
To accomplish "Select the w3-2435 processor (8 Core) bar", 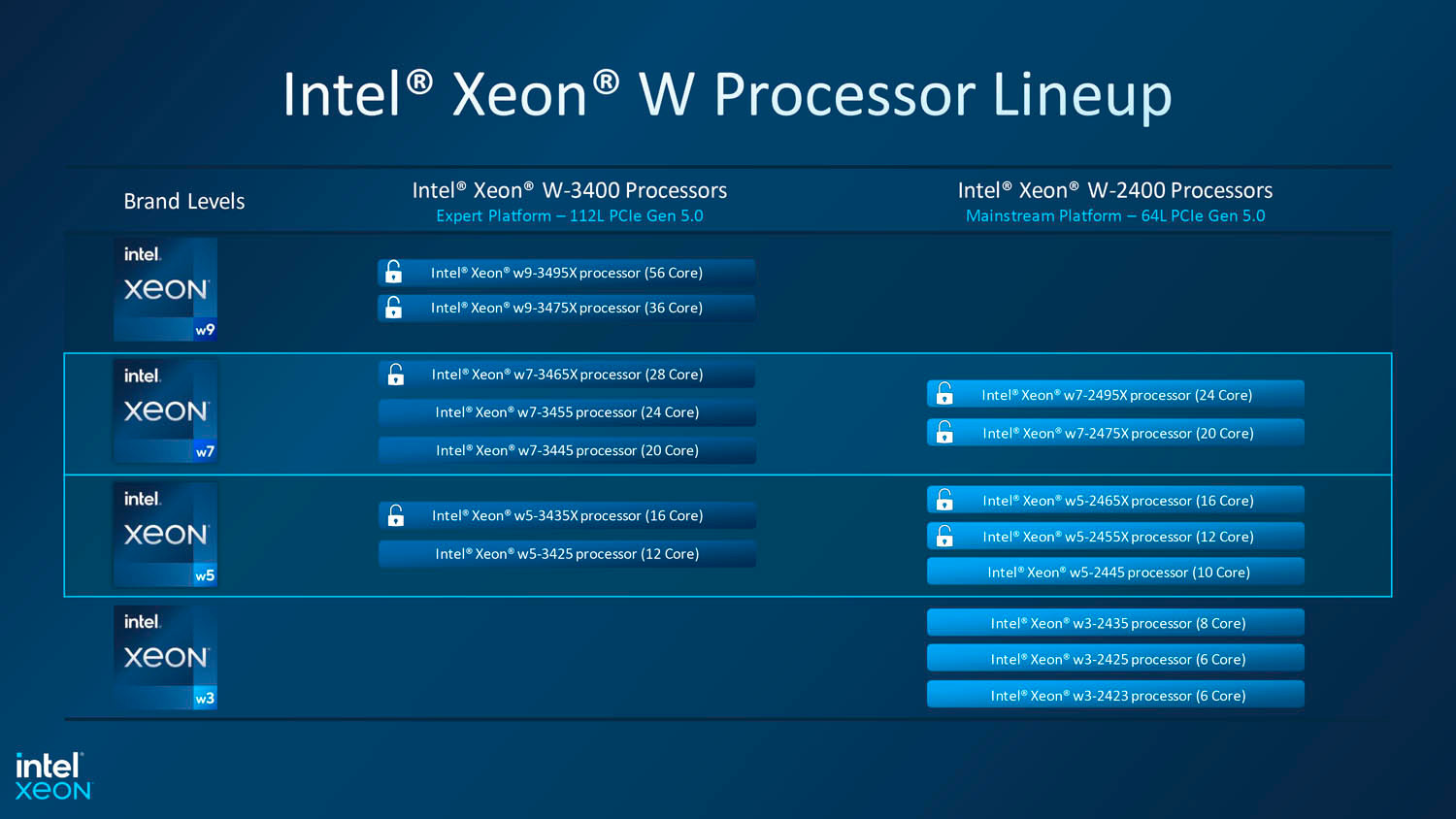I will pos(1116,623).
